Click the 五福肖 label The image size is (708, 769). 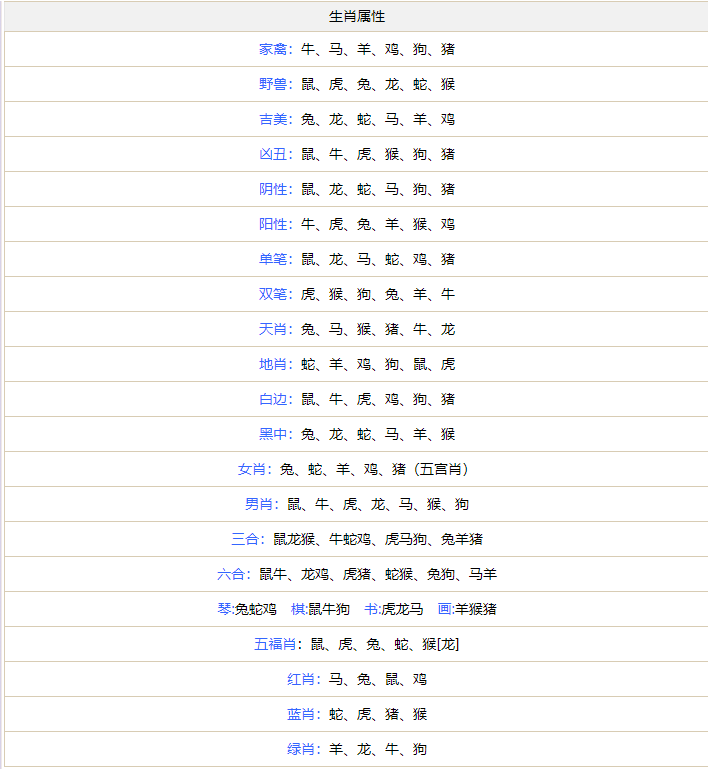click(x=274, y=644)
